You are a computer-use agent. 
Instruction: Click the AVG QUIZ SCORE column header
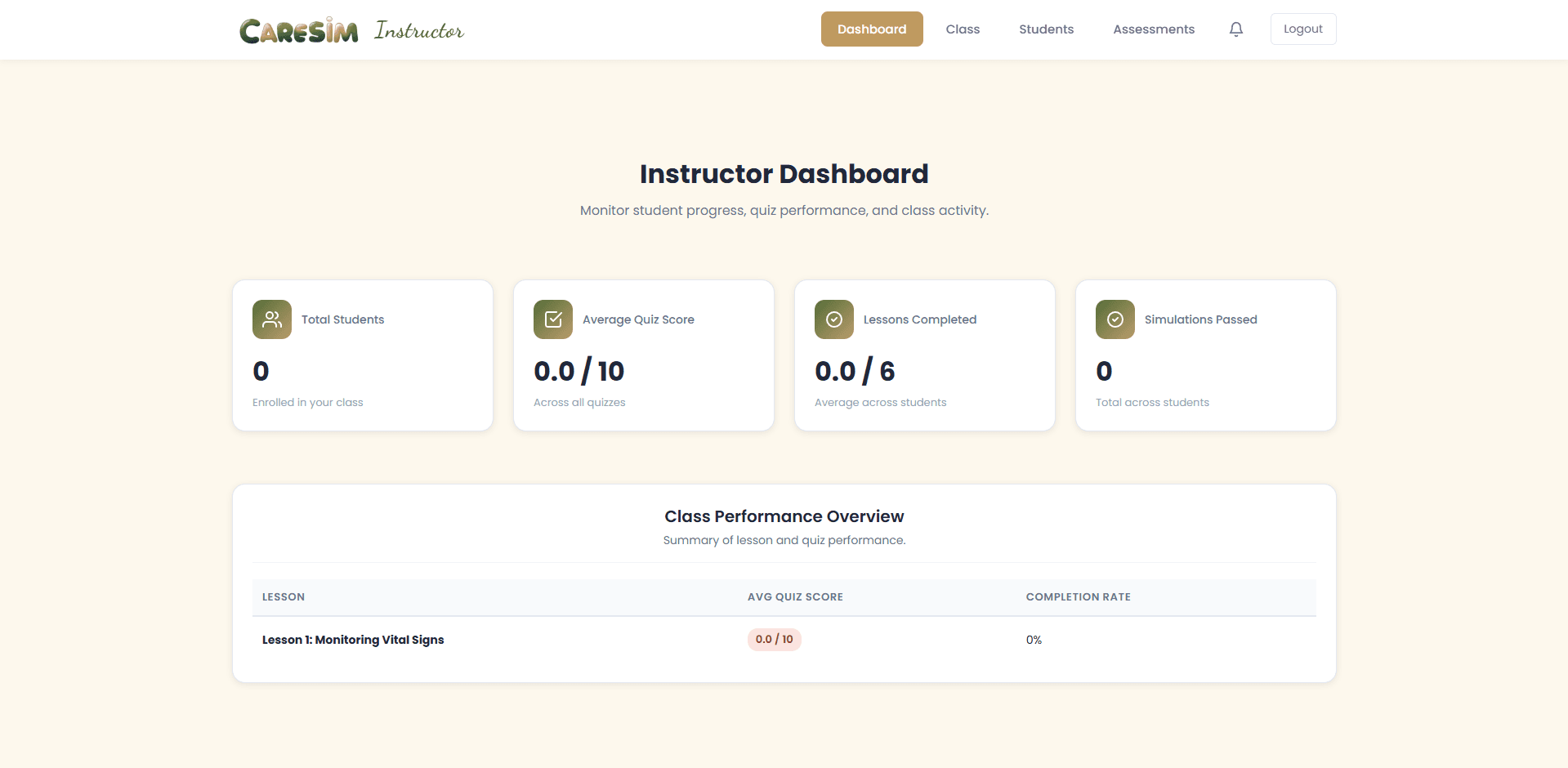point(795,596)
